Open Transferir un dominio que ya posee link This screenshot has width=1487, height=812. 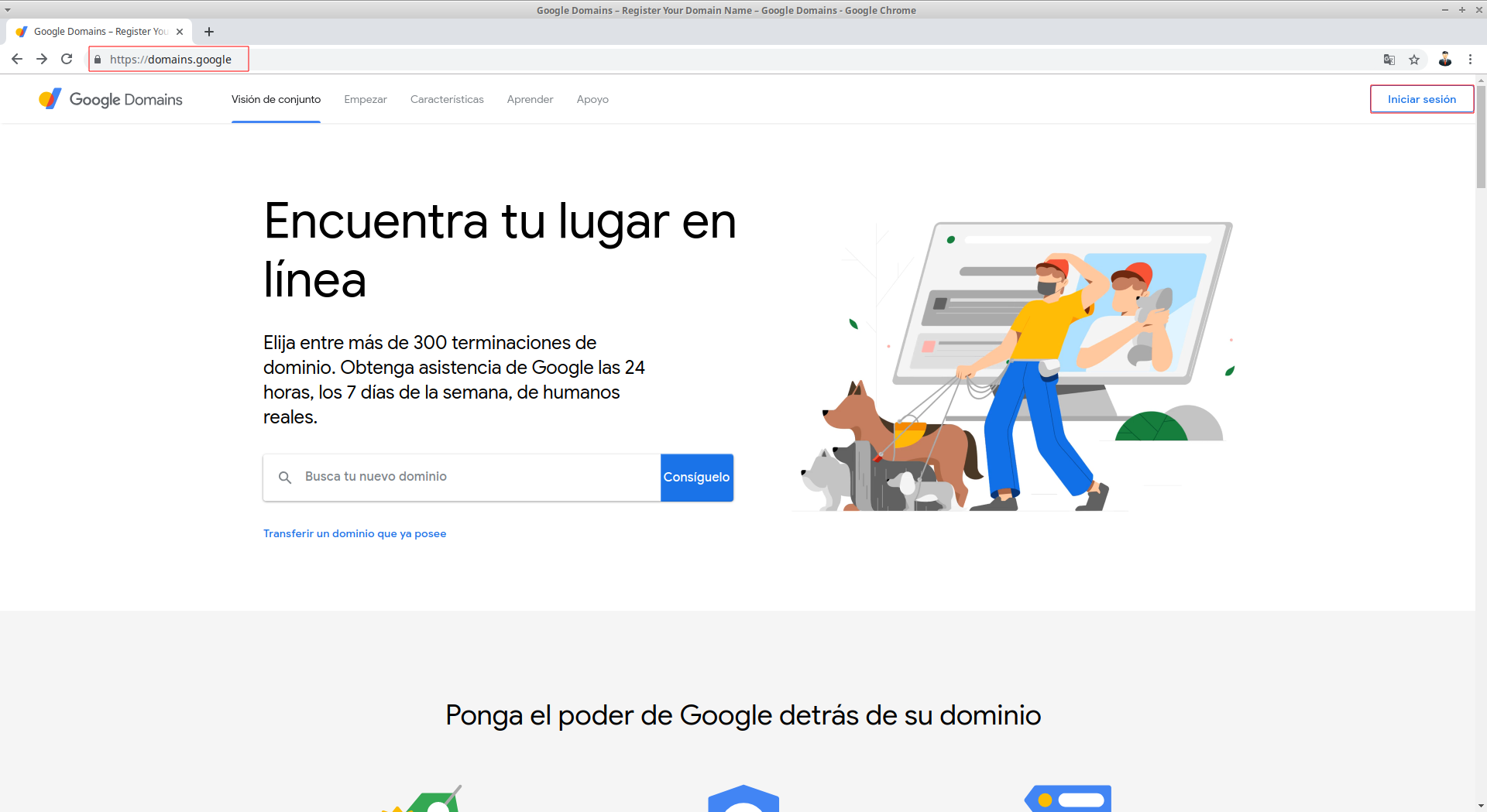[355, 533]
